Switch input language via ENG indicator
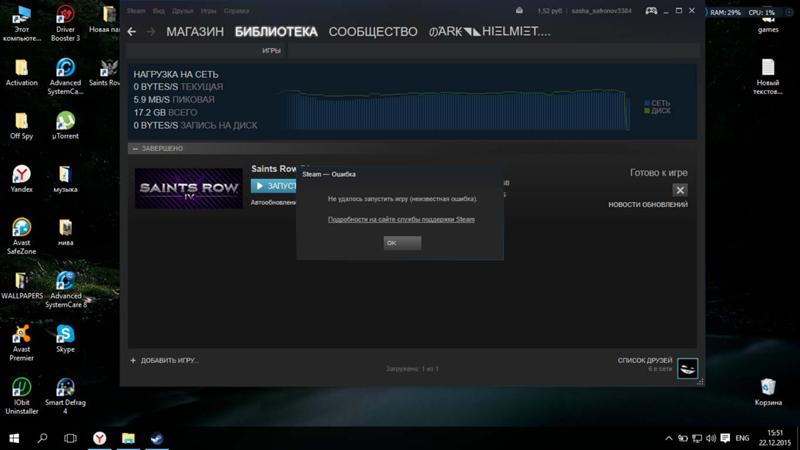This screenshot has width=800, height=450. 742,438
